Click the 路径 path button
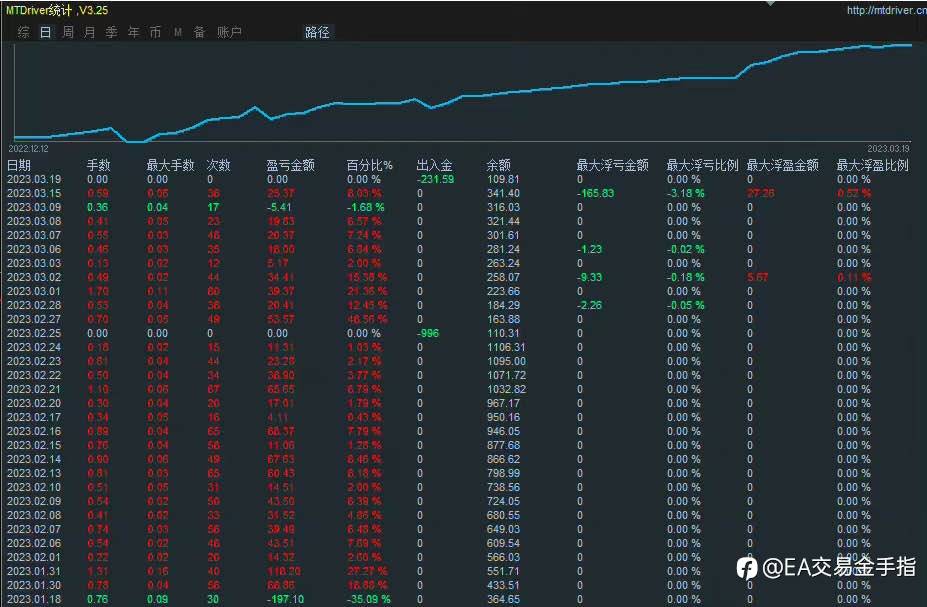927x607 pixels. pyautogui.click(x=317, y=32)
